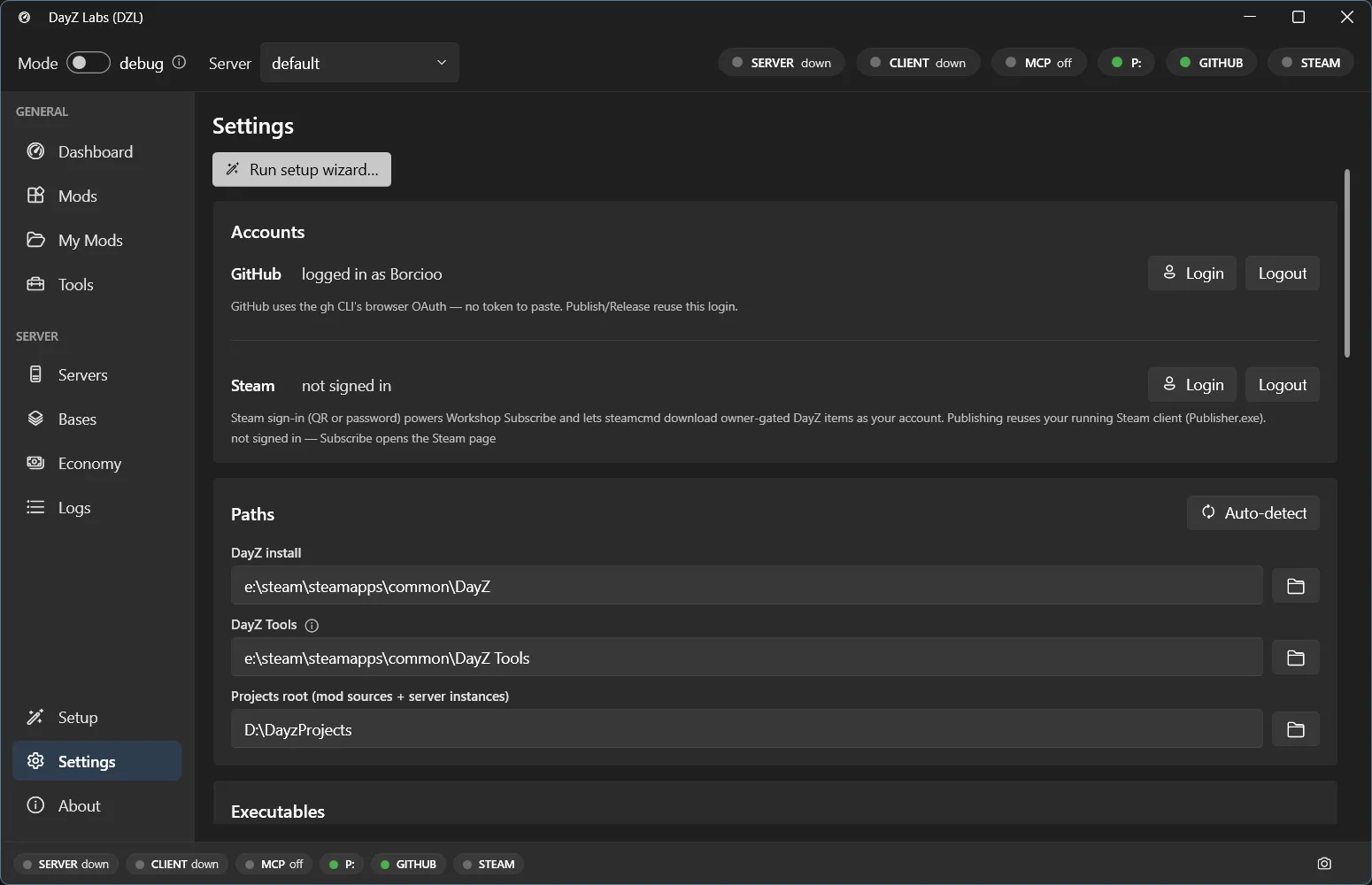Go to Servers in sidebar
Screen dimensions: 1372x885
[x=97, y=374]
